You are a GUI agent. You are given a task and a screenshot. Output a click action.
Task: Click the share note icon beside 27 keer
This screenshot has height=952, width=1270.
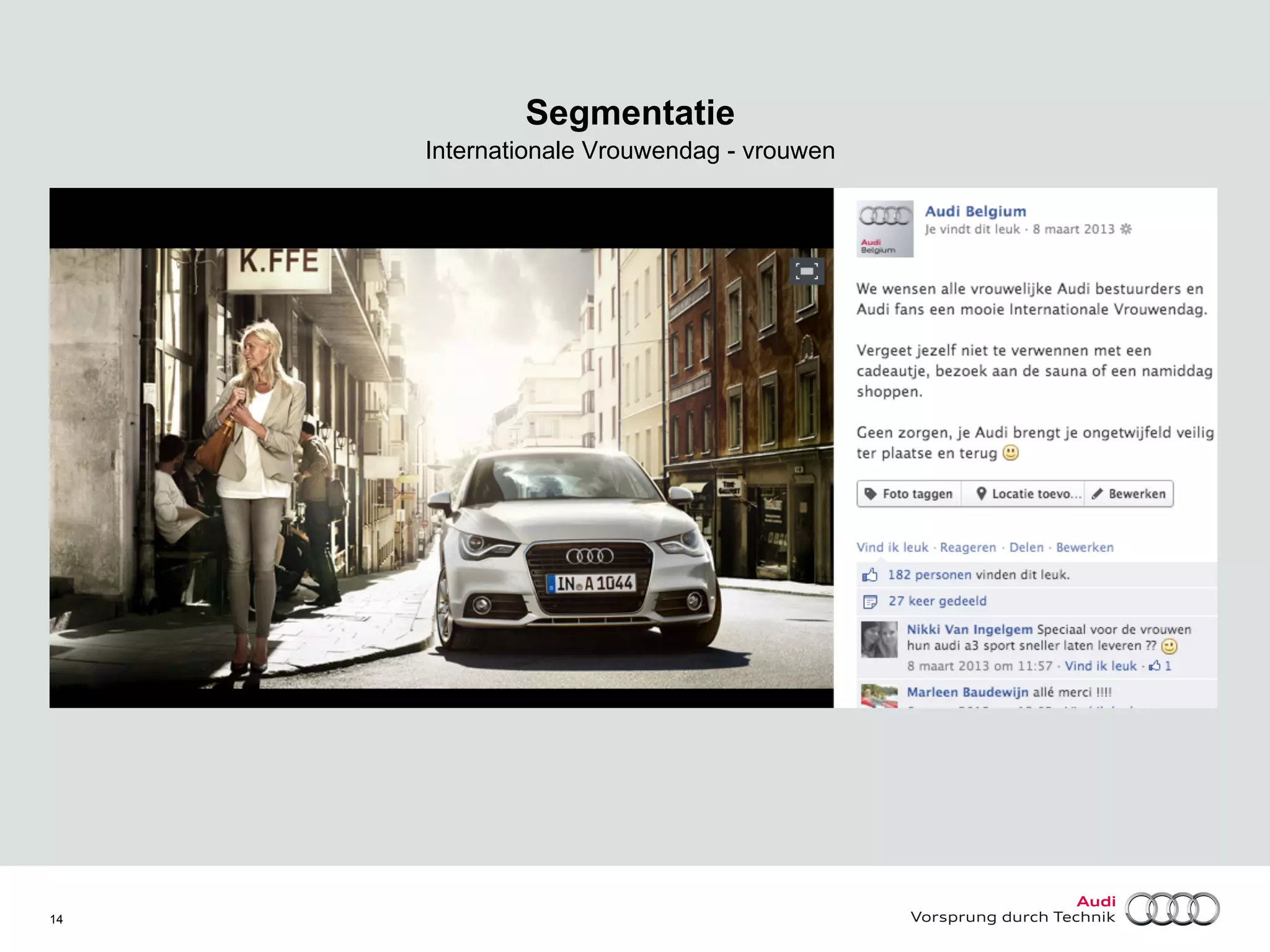(x=870, y=601)
